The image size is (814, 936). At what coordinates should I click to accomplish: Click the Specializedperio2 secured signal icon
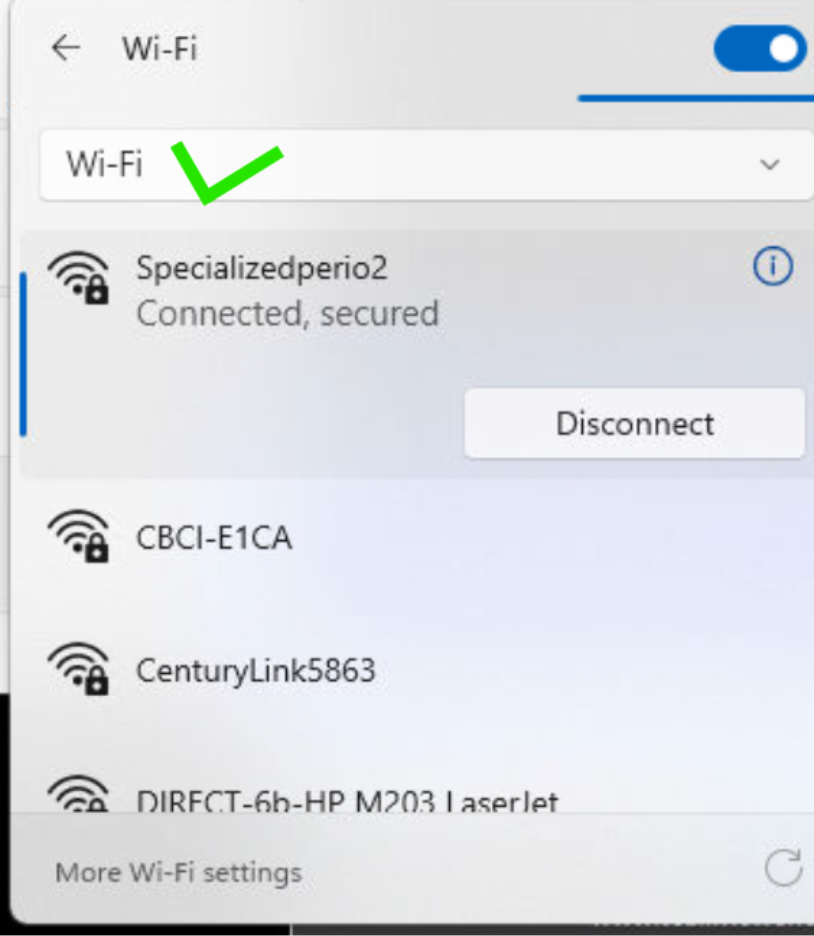point(79,278)
